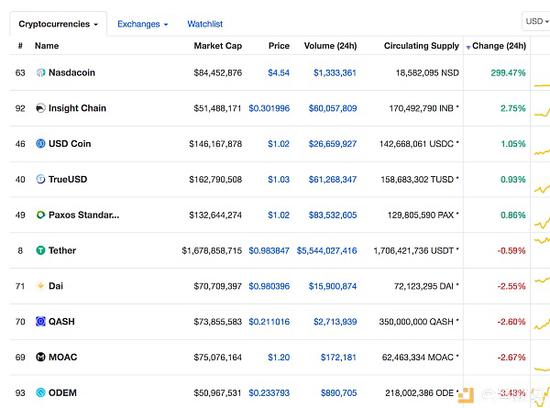Click TrueUSD price $1.03
550x408 pixels.
279,179
